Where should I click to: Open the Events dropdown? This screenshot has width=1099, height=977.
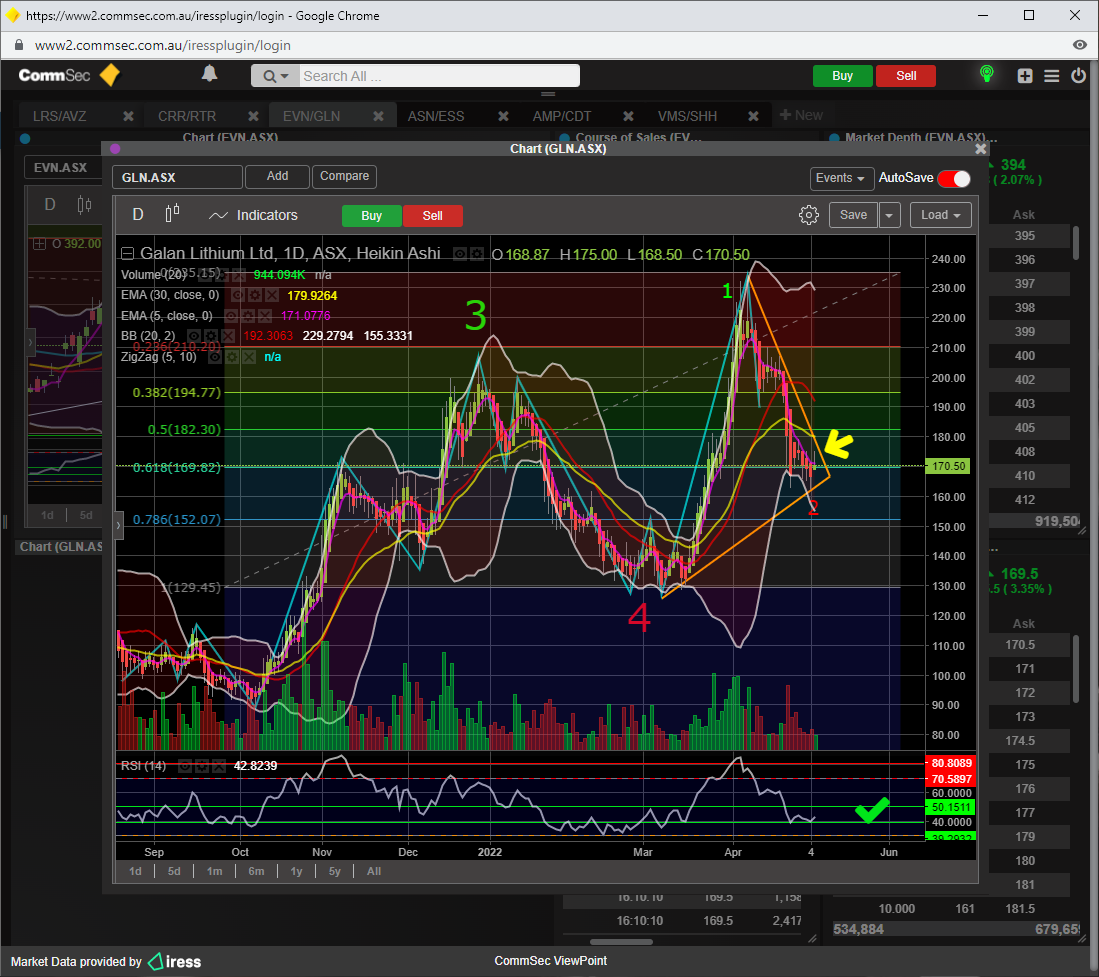tap(841, 178)
